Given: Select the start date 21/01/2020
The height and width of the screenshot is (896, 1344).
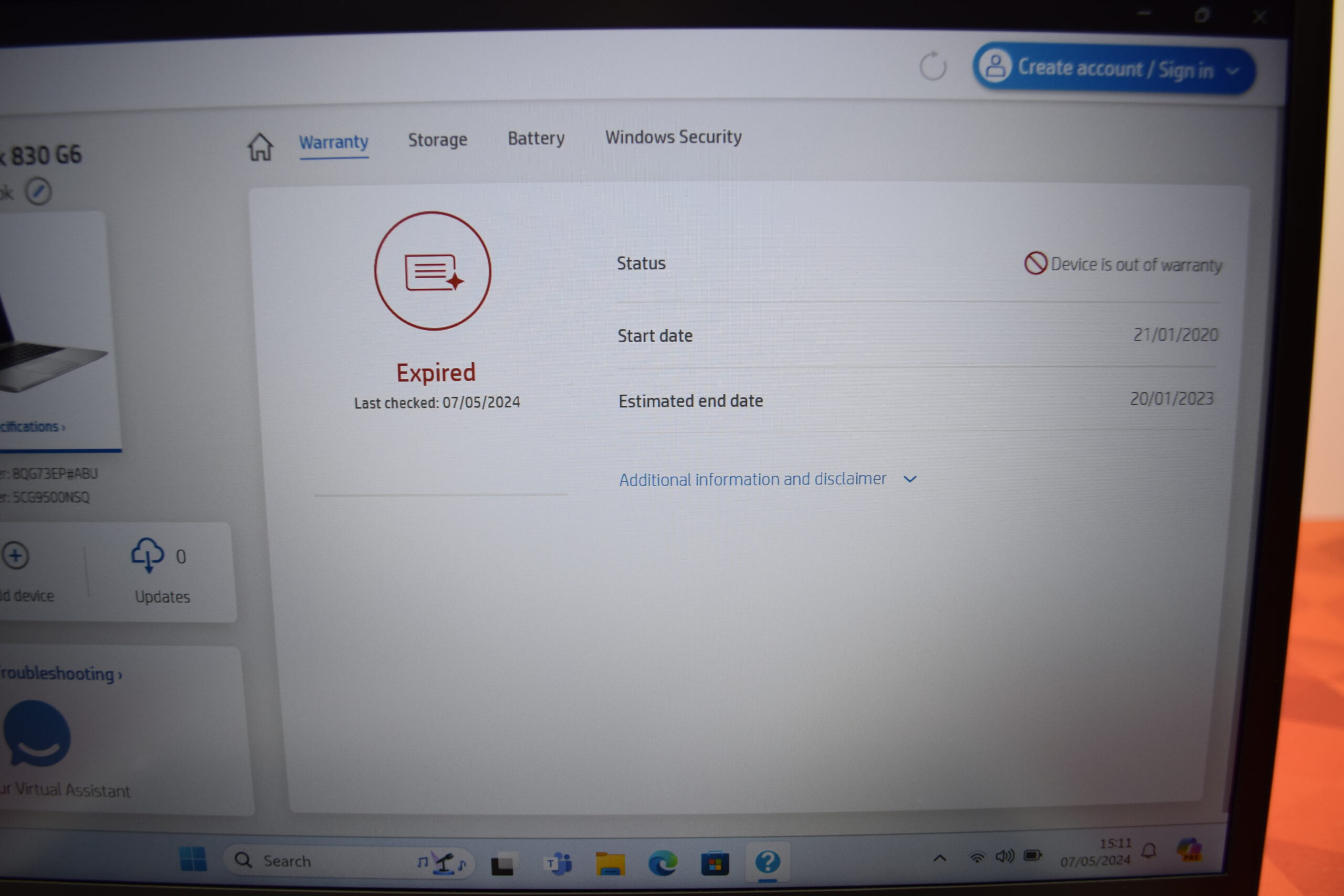Looking at the screenshot, I should (1175, 335).
